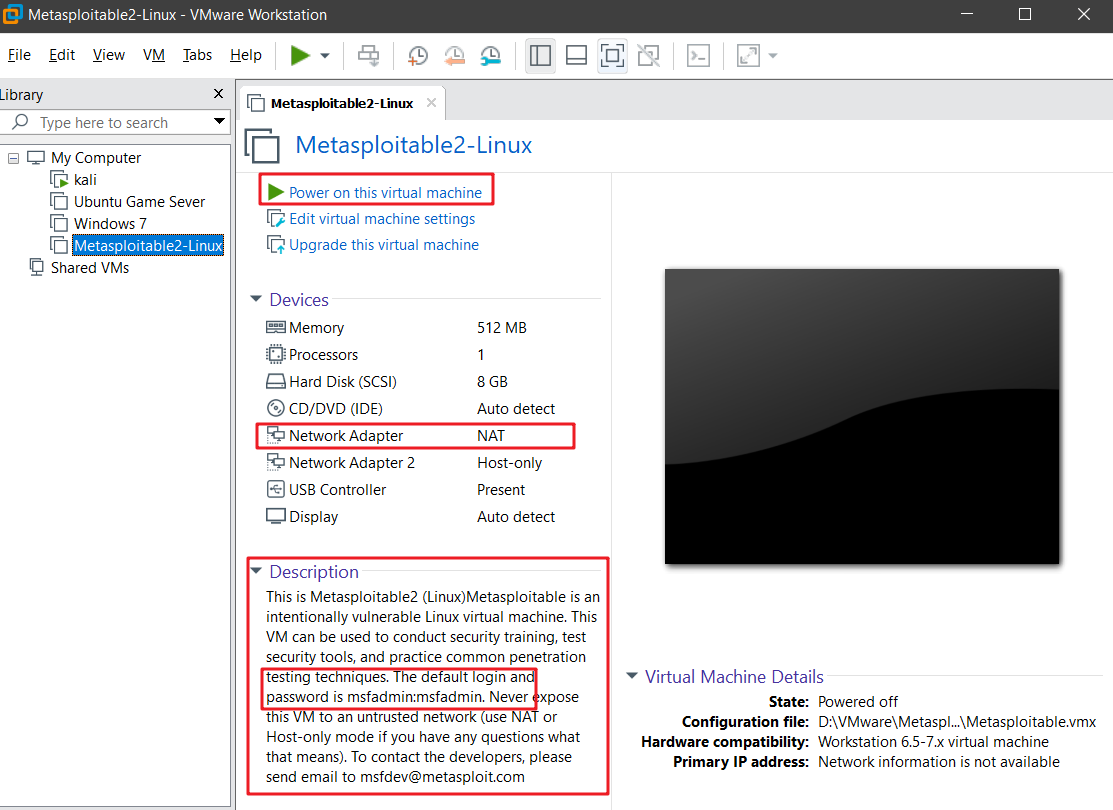
Task: Click the Network Adapter 2 entry
Action: [351, 463]
